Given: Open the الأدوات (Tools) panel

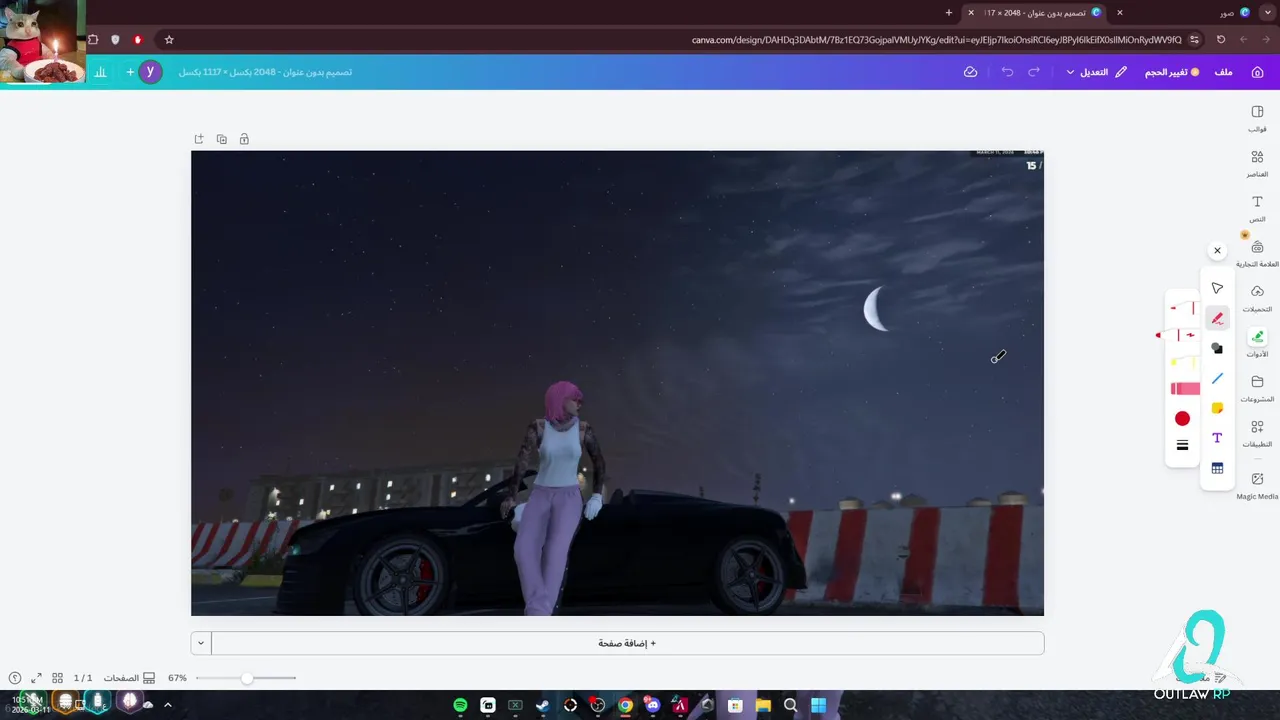Looking at the screenshot, I should point(1257,344).
